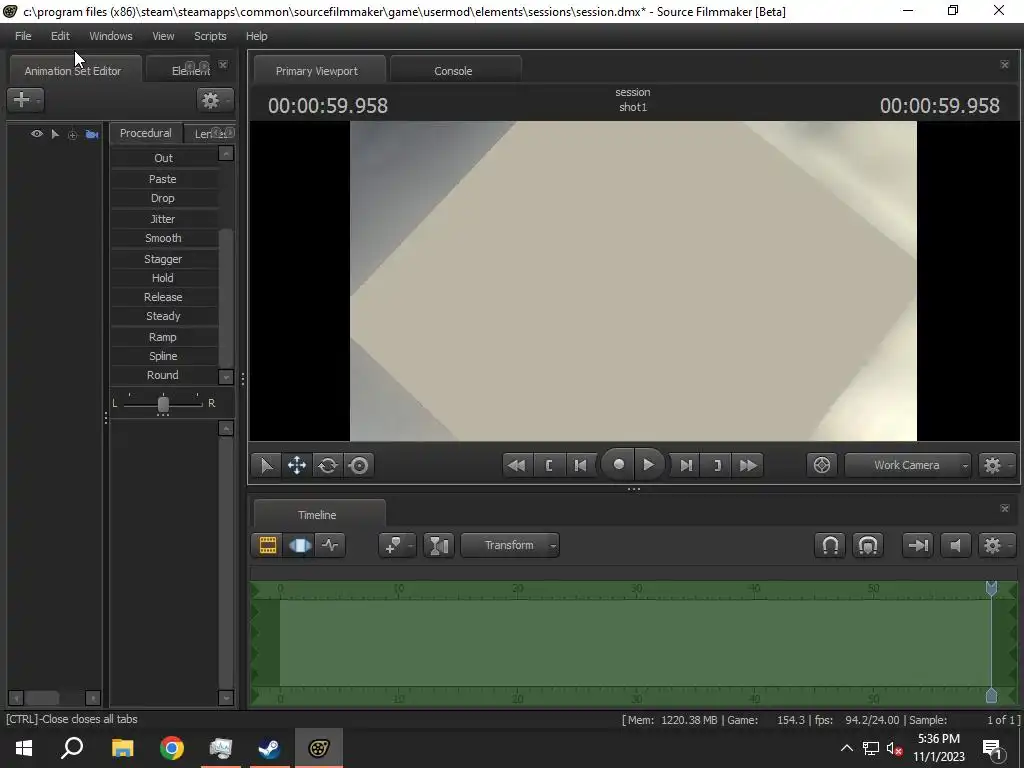Apply the Jitter preset
Viewport: 1024px width, 768px height.
click(x=163, y=219)
